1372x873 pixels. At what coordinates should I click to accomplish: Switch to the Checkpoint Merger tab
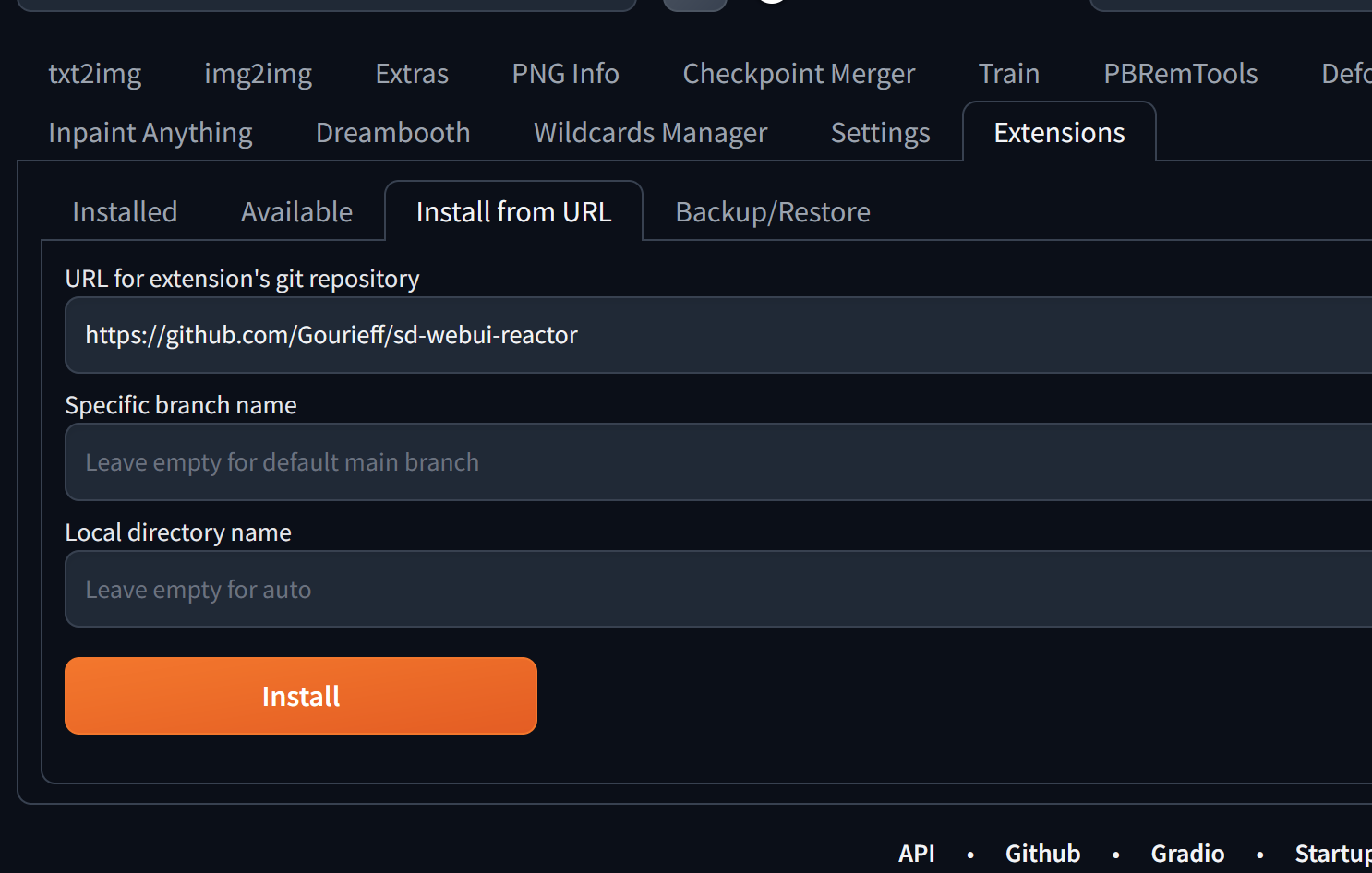(798, 74)
